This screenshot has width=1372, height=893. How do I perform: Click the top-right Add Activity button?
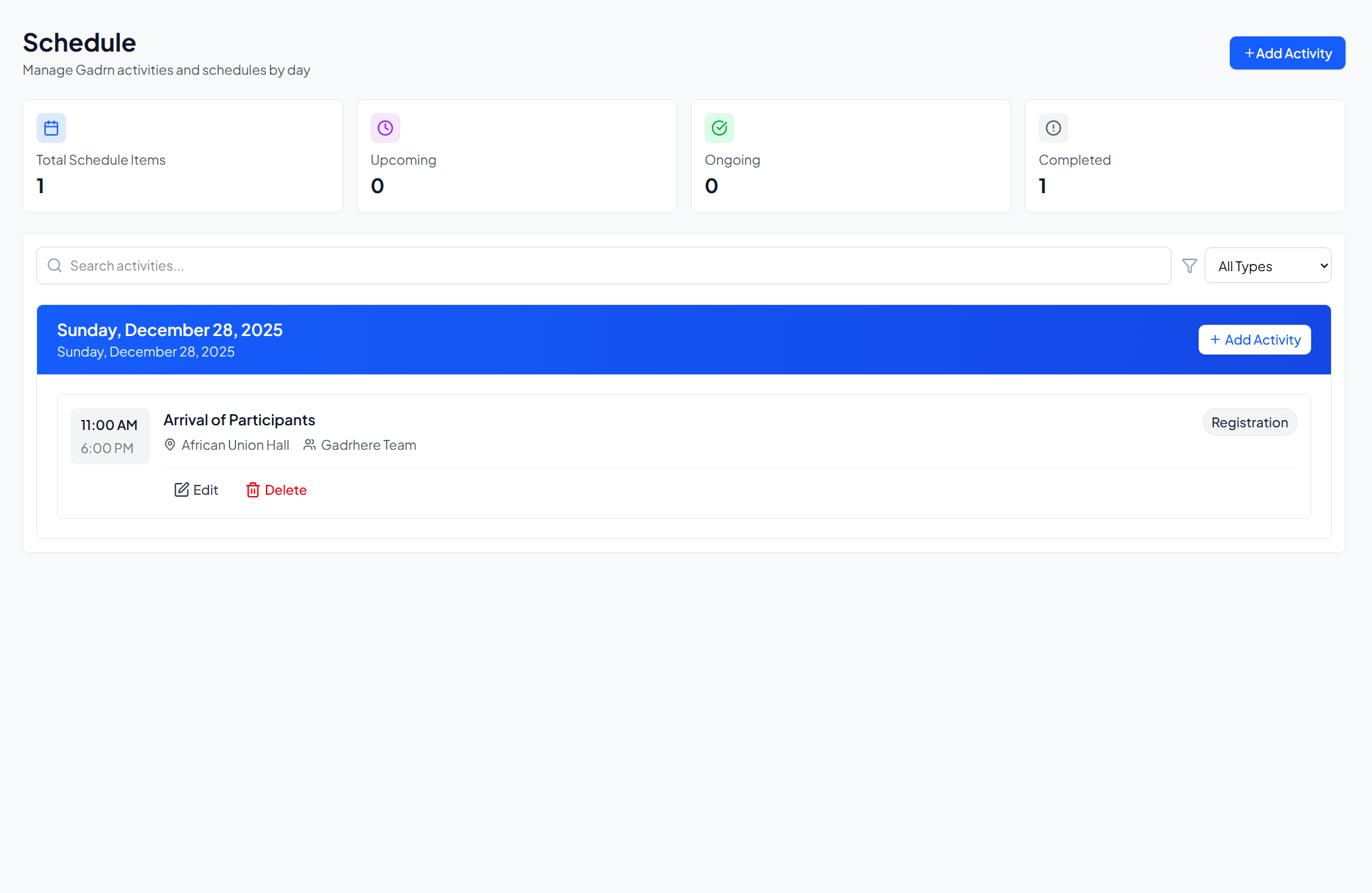coord(1287,53)
